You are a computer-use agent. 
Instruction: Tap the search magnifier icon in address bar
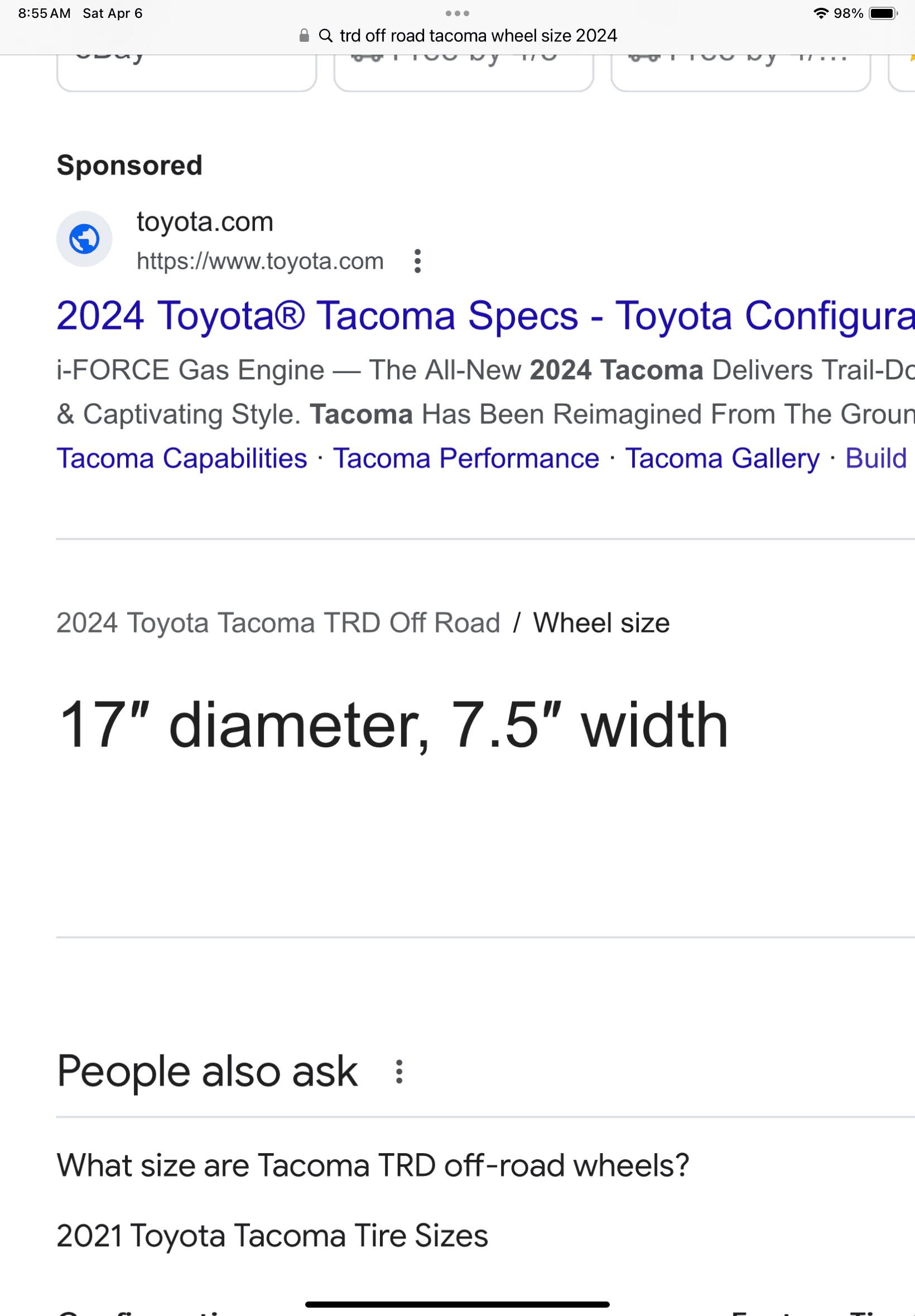326,36
